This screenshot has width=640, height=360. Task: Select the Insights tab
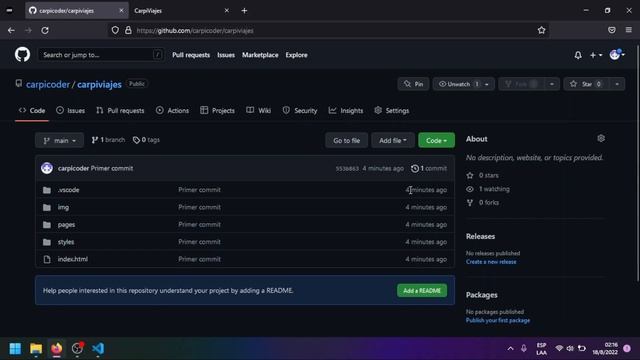346,111
